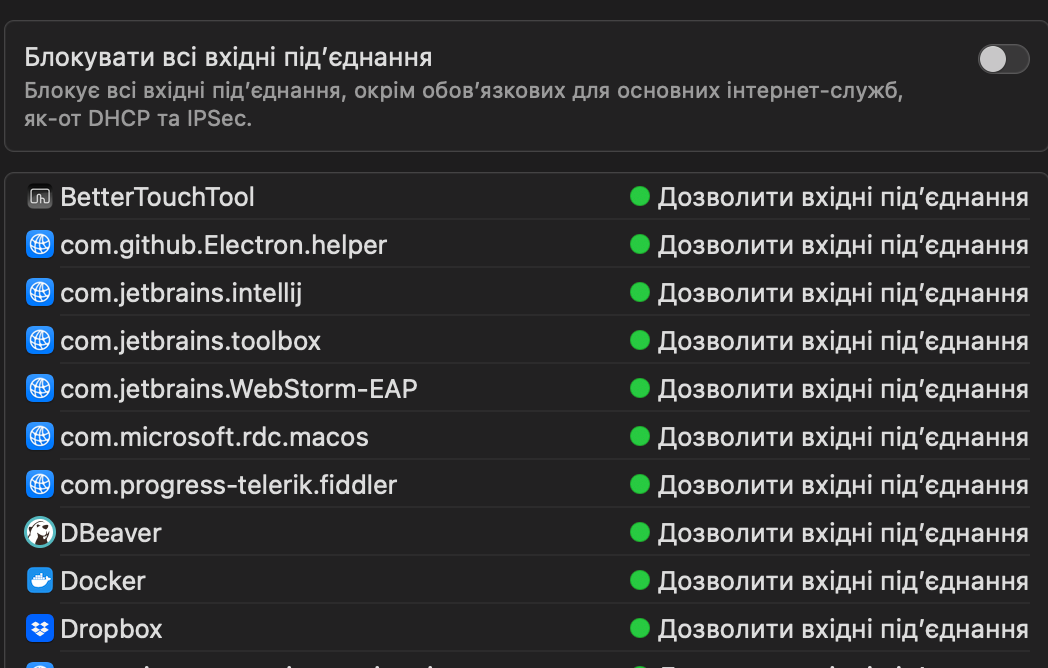1048x668 pixels.
Task: Open the DBeaver incoming connections dropdown
Action: pos(829,533)
